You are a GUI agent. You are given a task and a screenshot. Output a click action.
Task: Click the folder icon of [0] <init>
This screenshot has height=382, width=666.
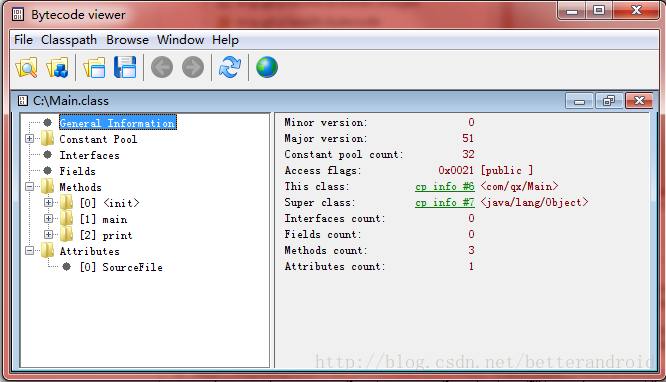point(67,203)
